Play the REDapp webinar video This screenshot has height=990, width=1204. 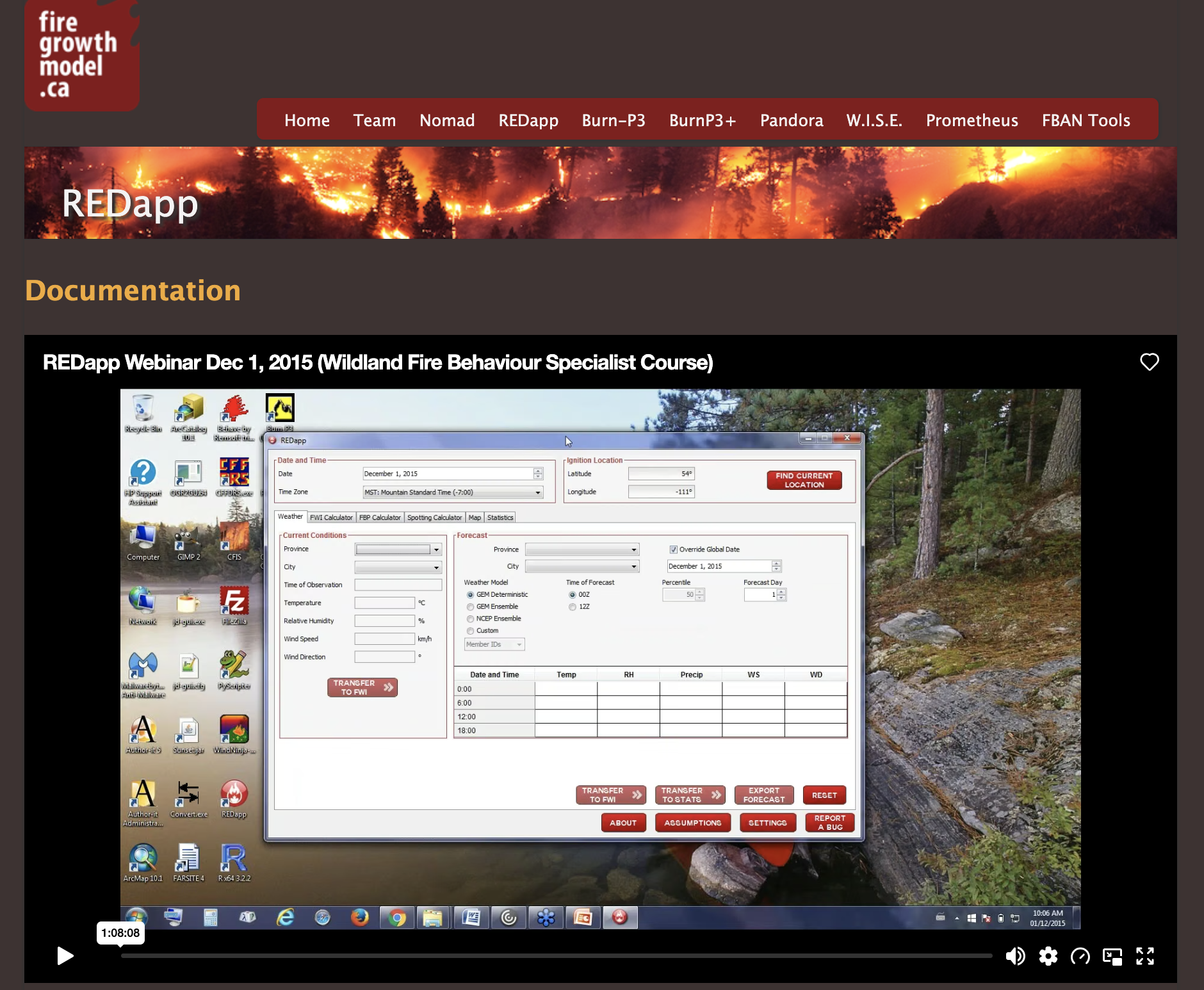(65, 956)
